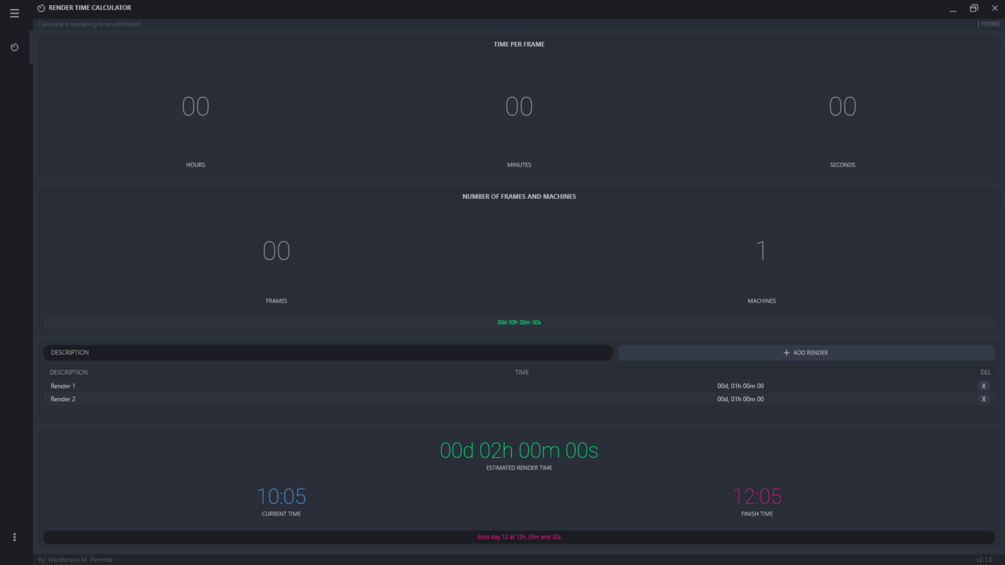Click the author credit Wanderson M. Pimenta

75,560
